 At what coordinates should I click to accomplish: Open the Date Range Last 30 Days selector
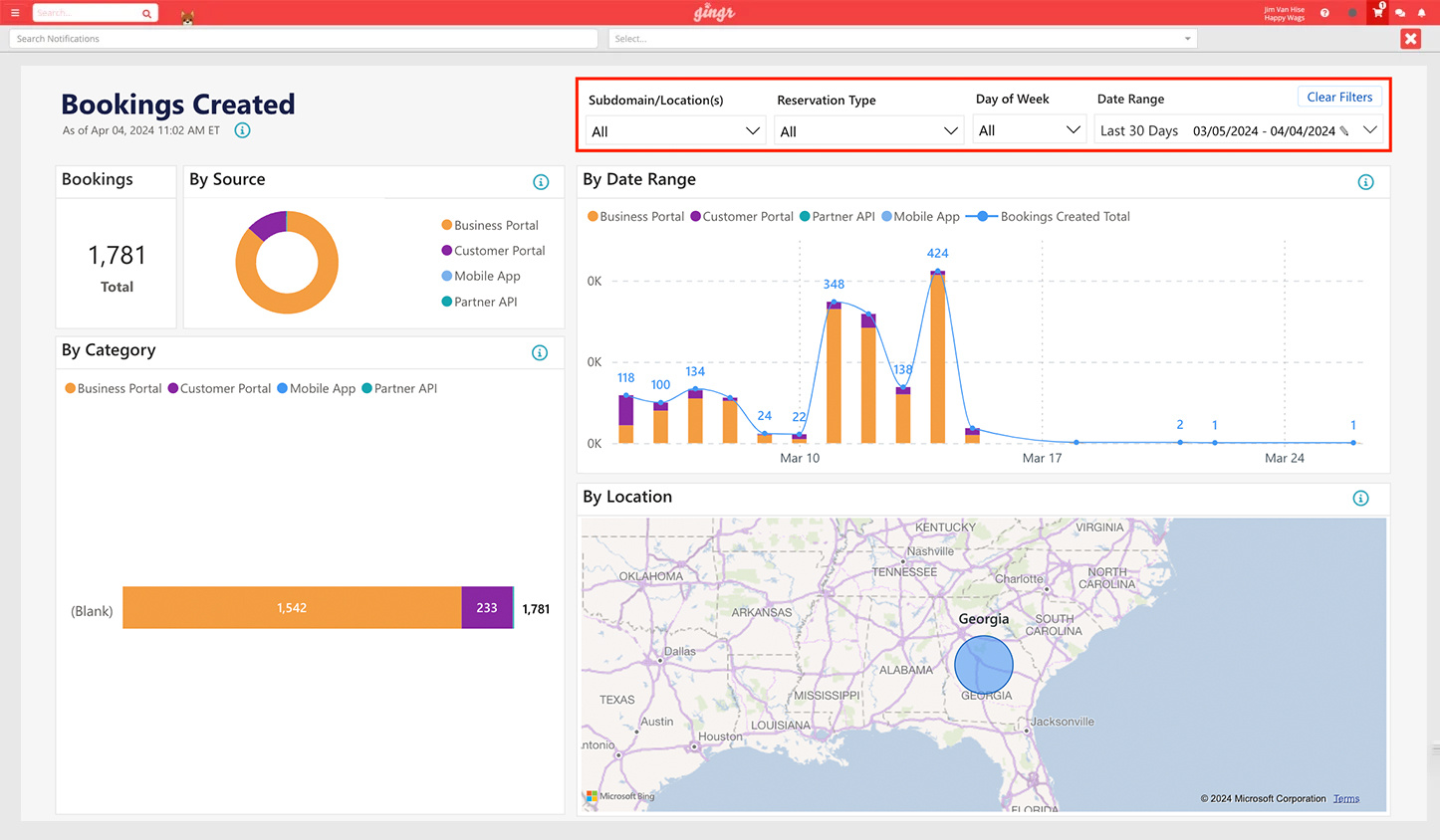pyautogui.click(x=1238, y=130)
